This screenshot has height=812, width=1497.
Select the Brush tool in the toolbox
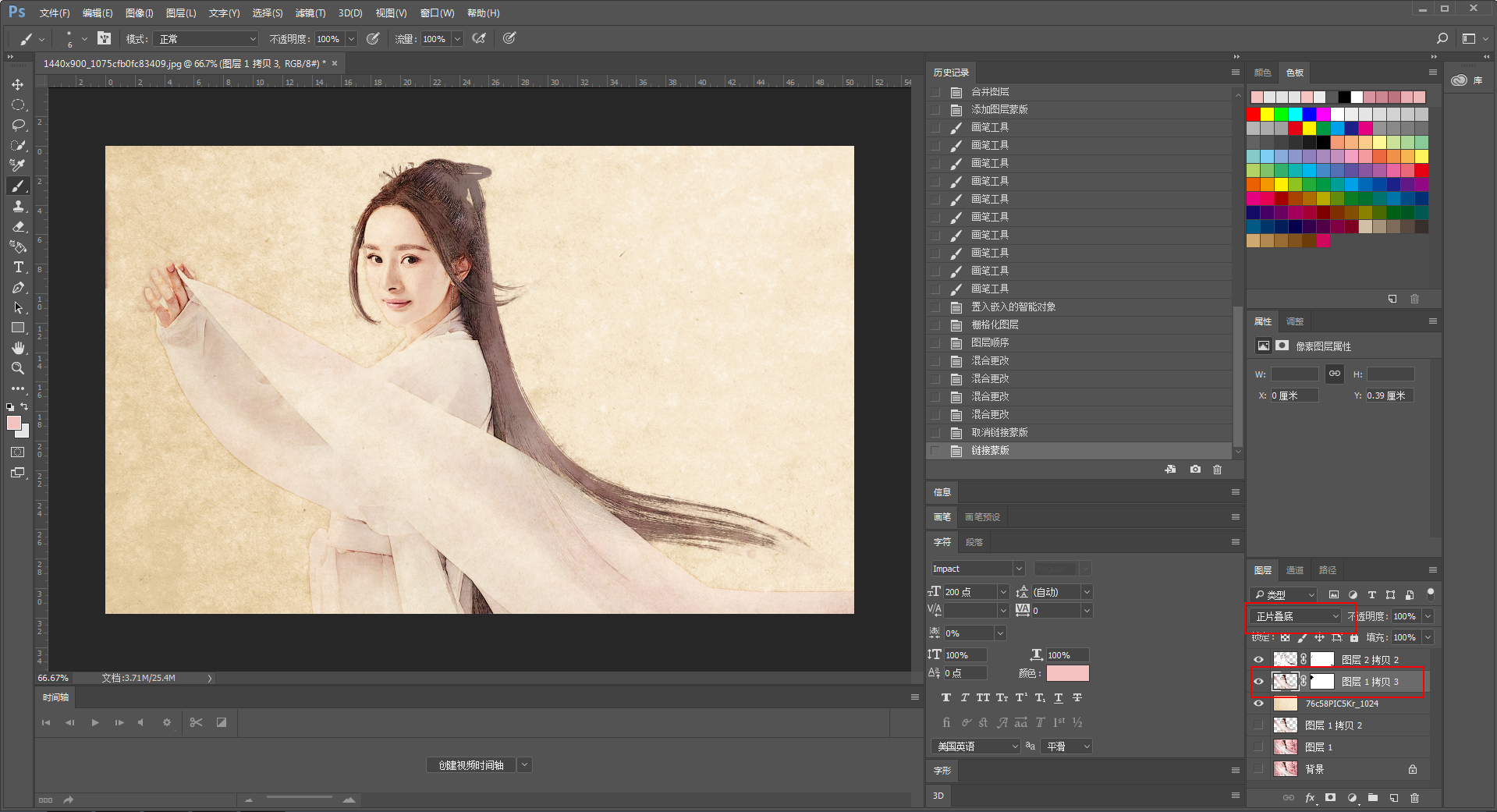[x=18, y=186]
